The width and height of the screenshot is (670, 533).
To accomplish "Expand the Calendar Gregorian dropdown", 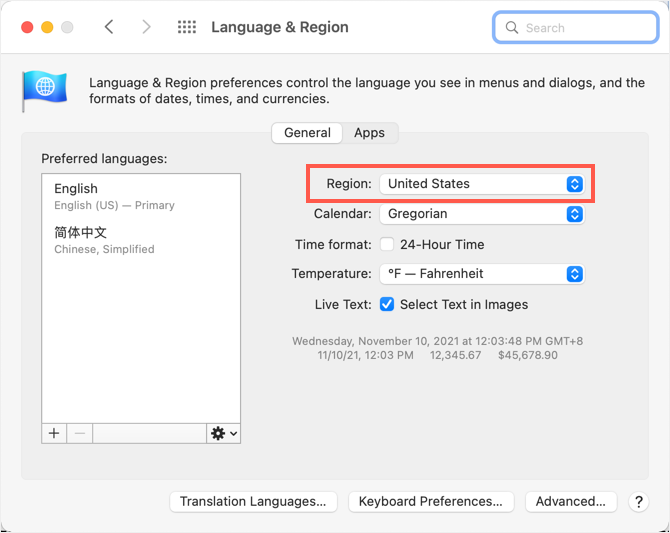I will point(482,214).
